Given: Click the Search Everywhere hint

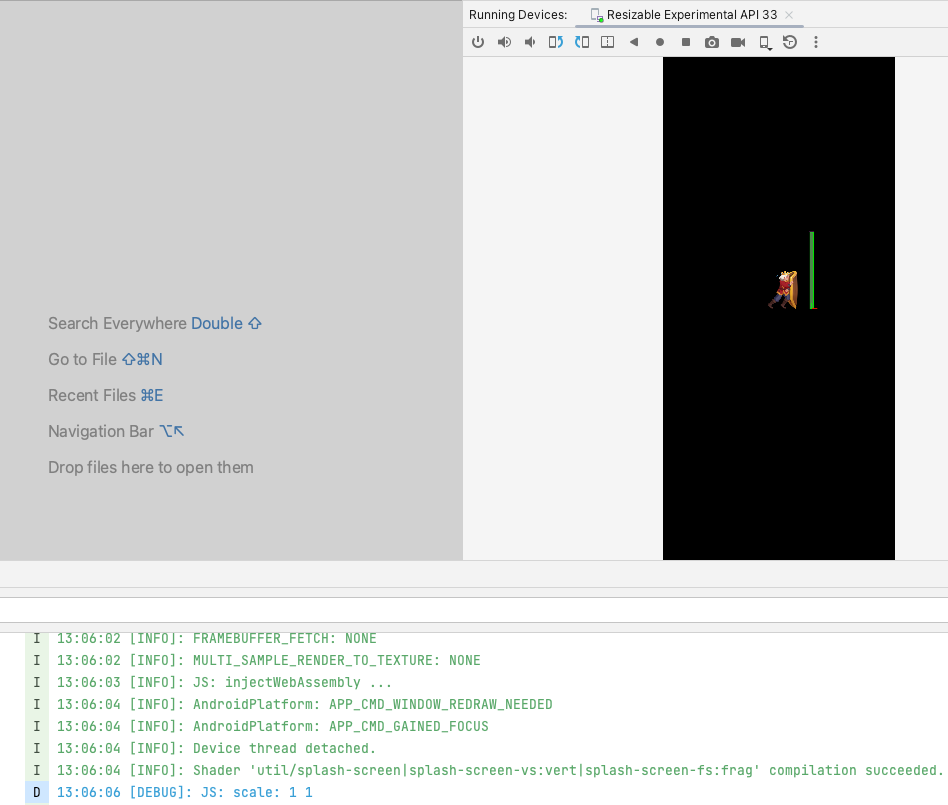Looking at the screenshot, I should pos(155,324).
